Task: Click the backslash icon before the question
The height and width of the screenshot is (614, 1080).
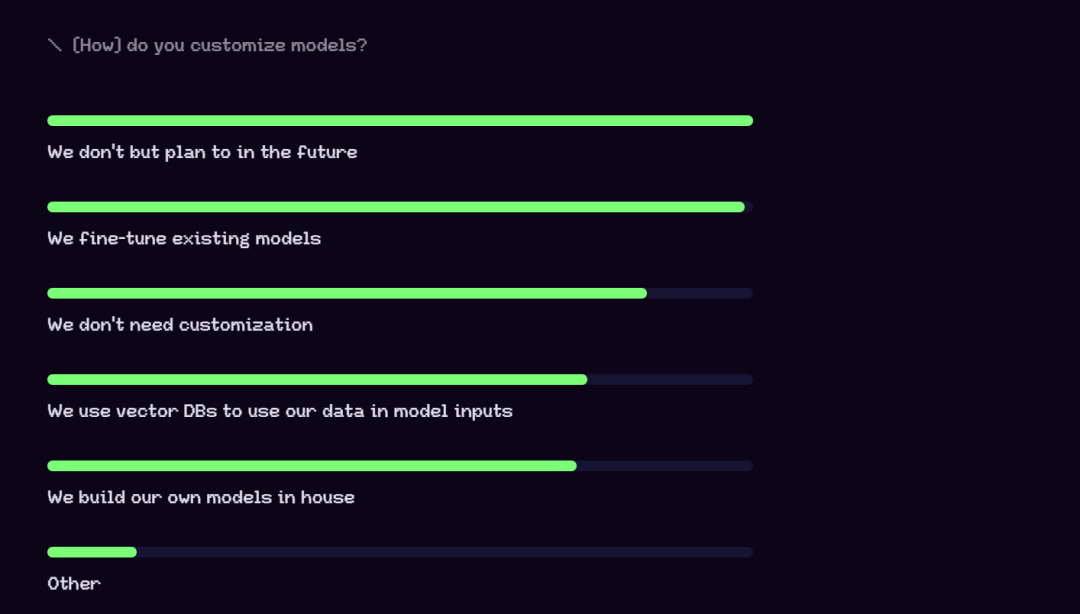Action: point(54,45)
